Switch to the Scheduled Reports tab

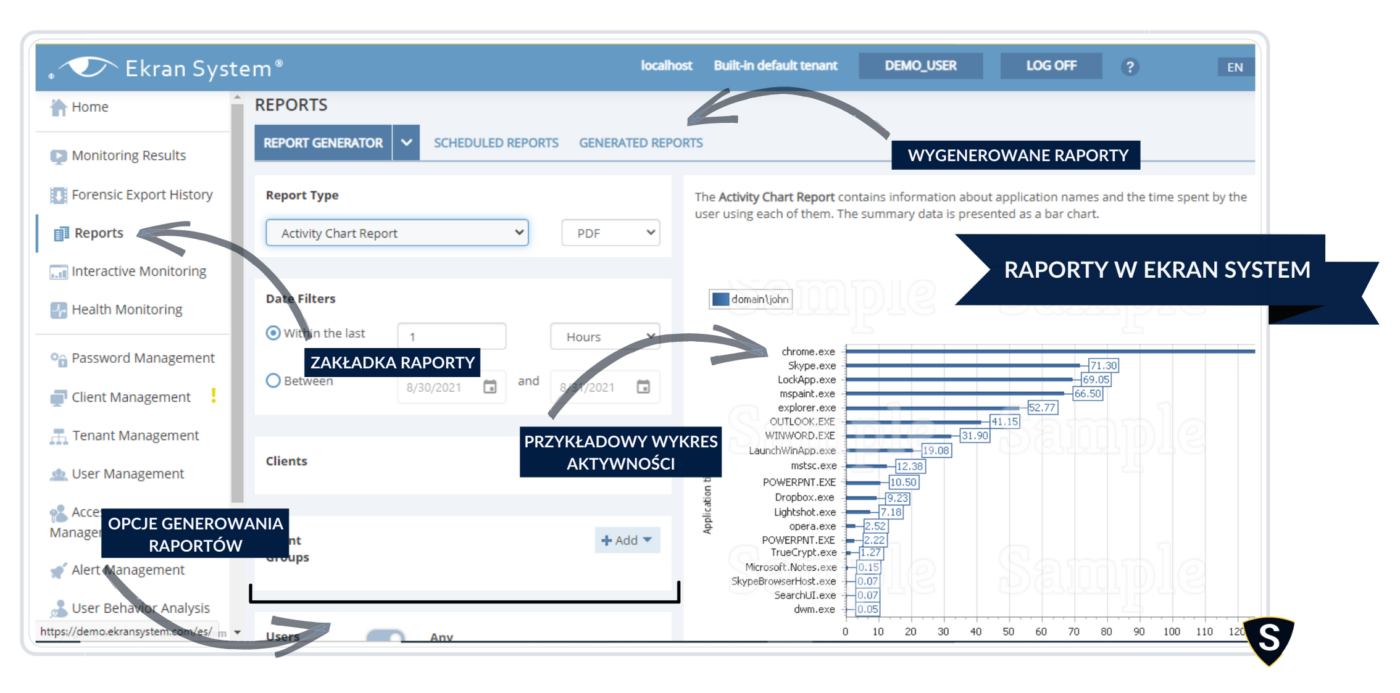[496, 143]
